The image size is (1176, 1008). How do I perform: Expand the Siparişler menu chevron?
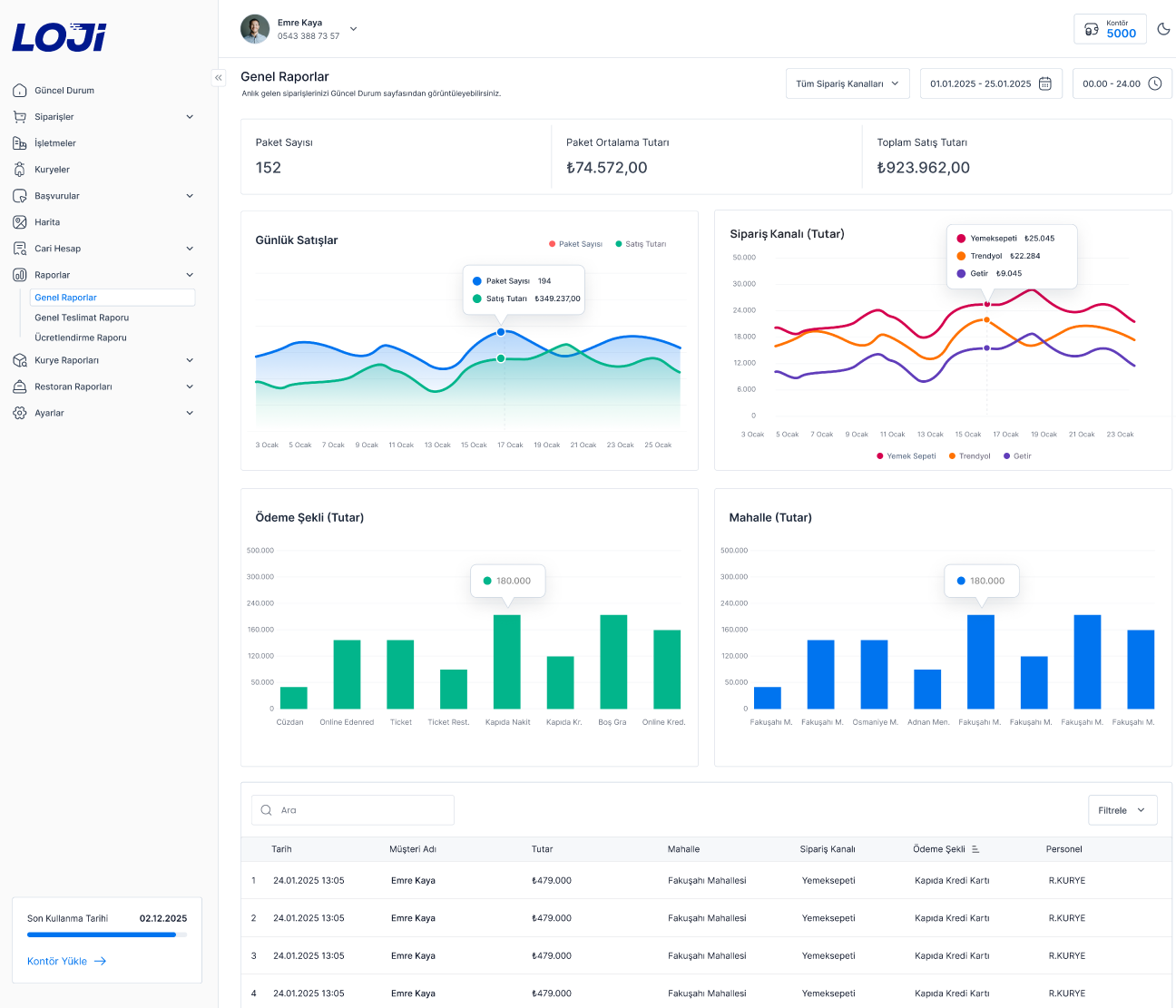tap(190, 117)
